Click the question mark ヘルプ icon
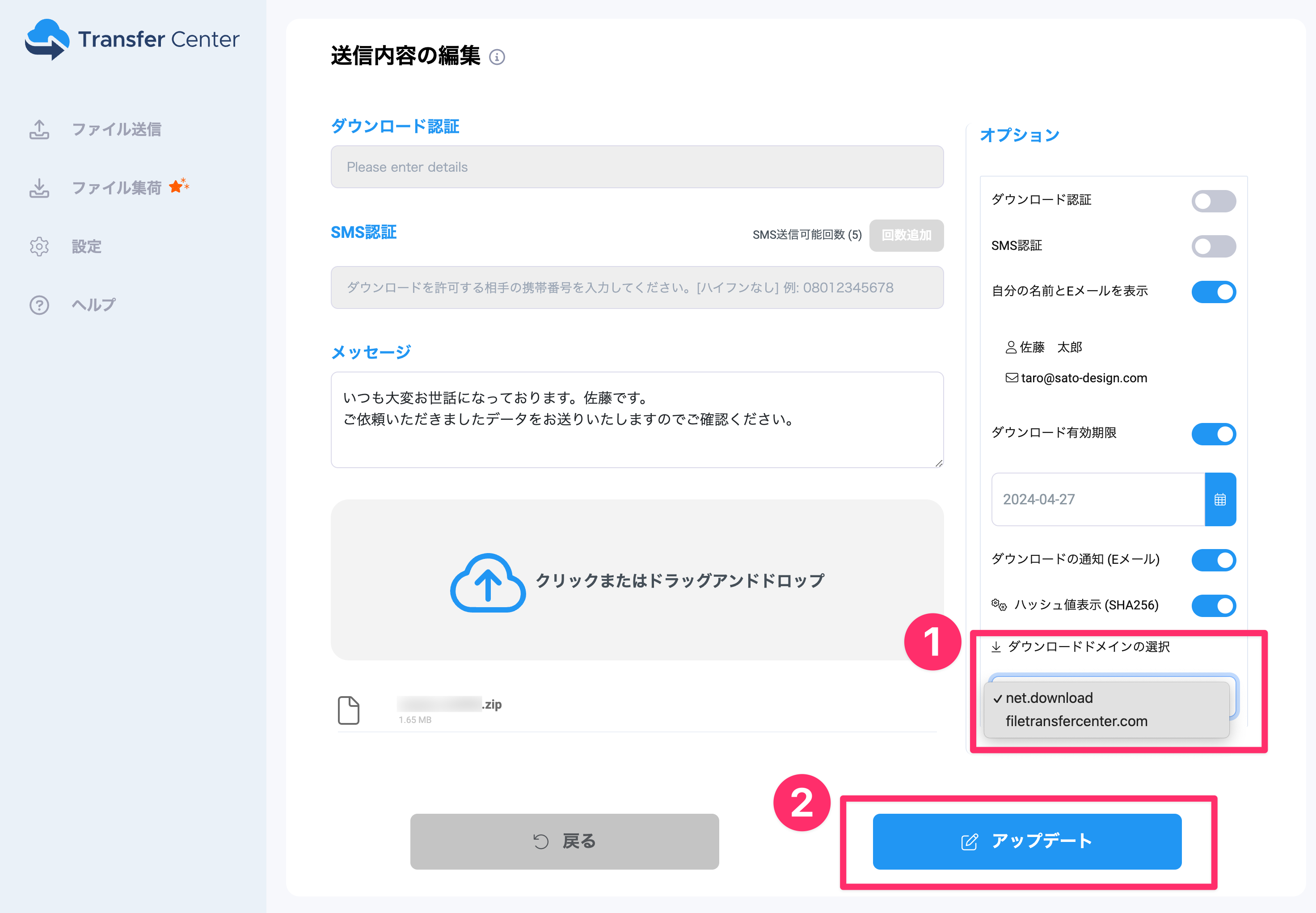The image size is (1316, 913). 39,305
